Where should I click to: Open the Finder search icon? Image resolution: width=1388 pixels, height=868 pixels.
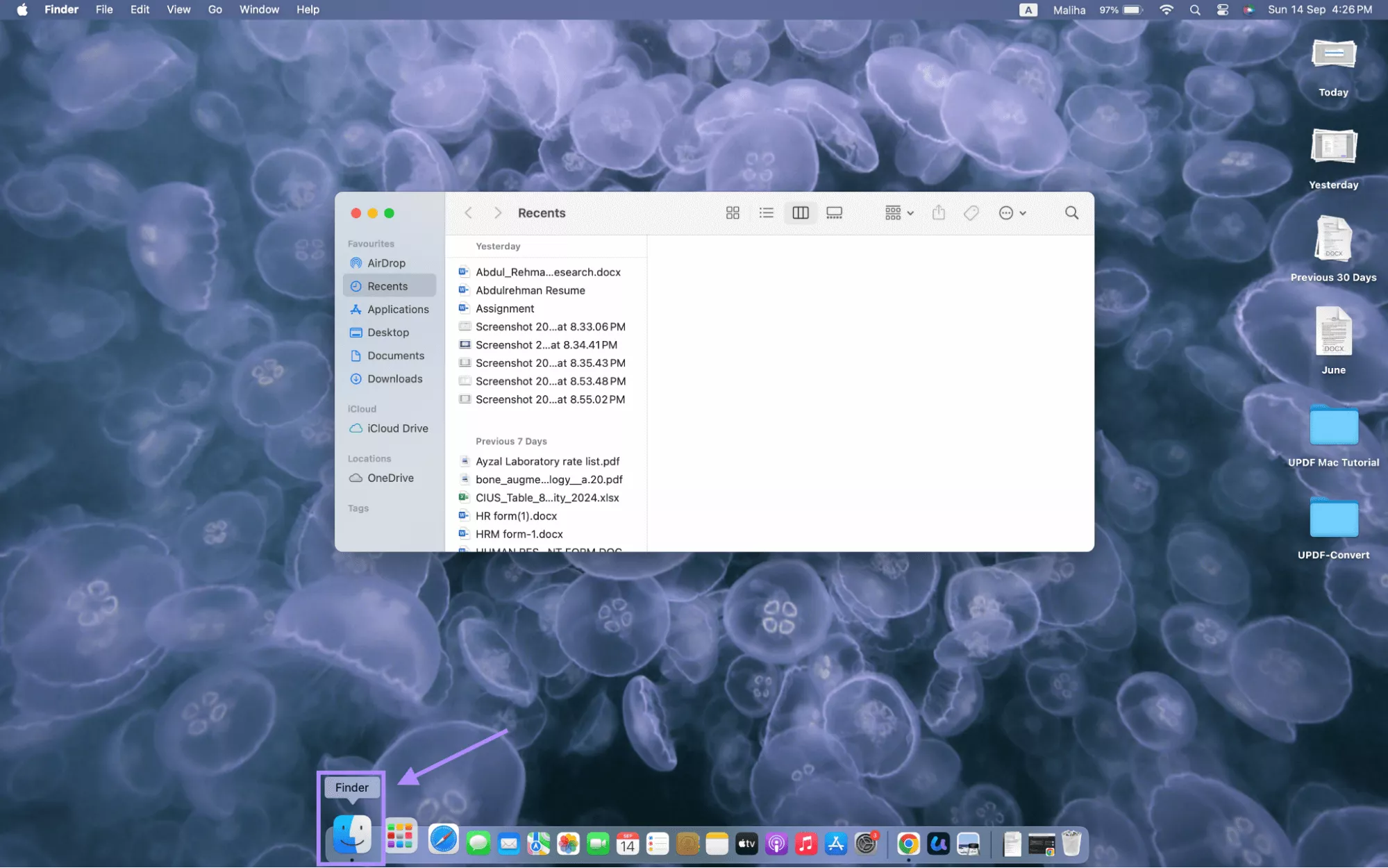tap(1071, 212)
